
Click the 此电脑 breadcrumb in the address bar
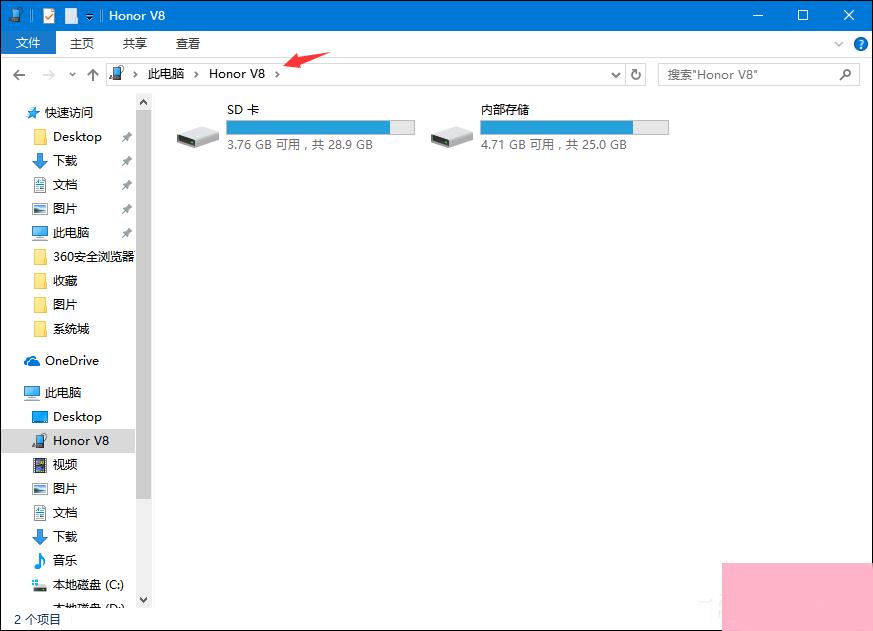tap(165, 74)
